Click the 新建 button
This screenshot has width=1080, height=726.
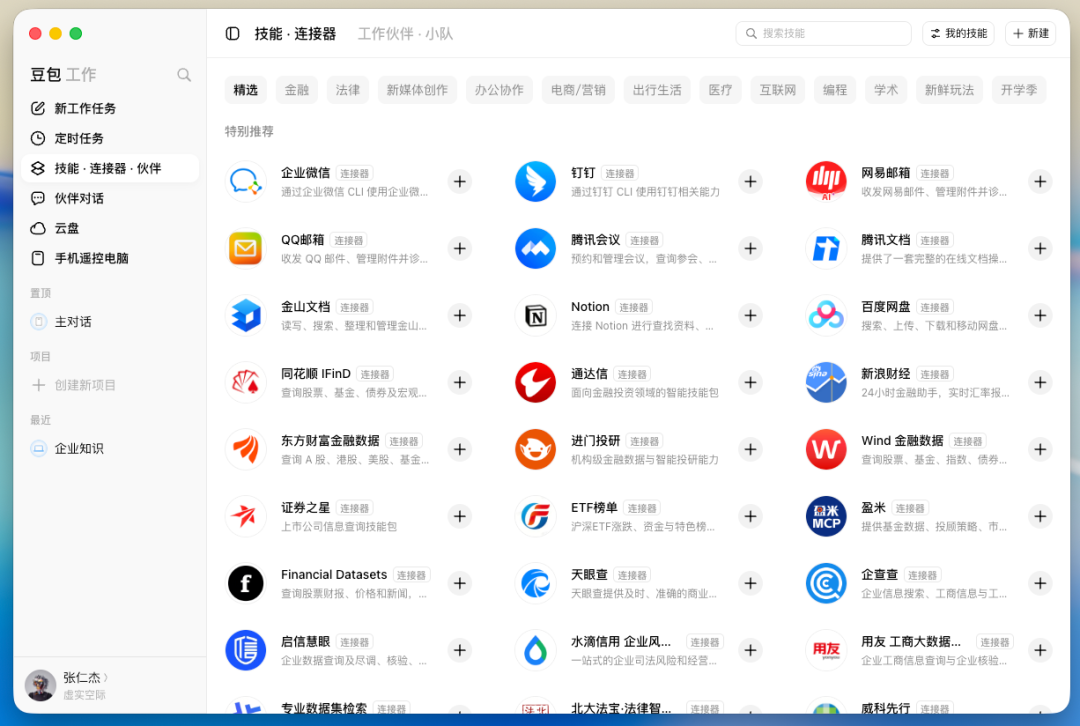pos(1030,34)
